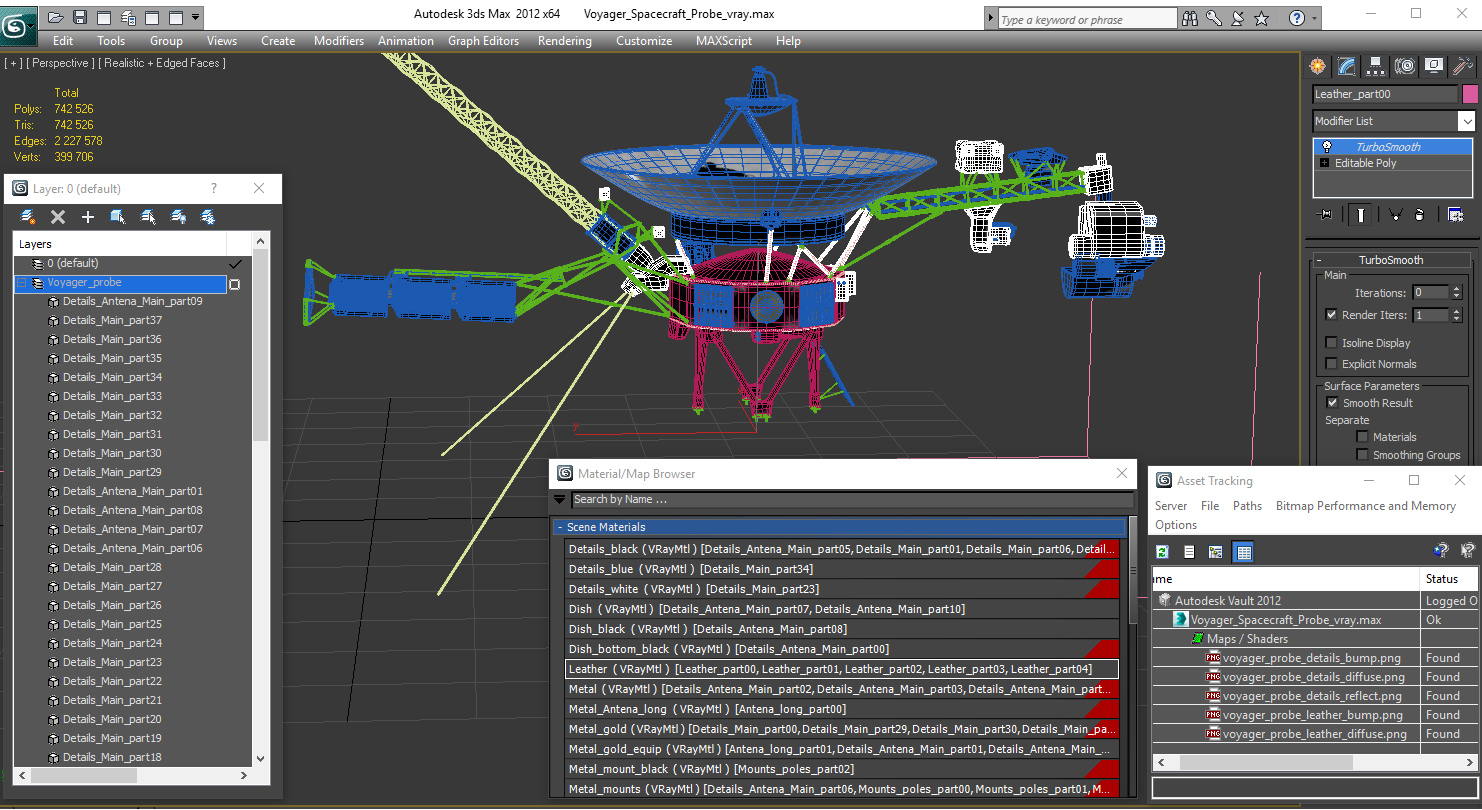This screenshot has width=1482, height=810.
Task: Click Add Selected Objects plus icon
Action: [88, 216]
